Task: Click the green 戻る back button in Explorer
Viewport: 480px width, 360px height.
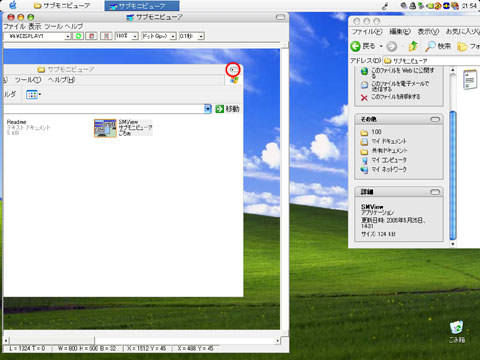Action: (363, 46)
